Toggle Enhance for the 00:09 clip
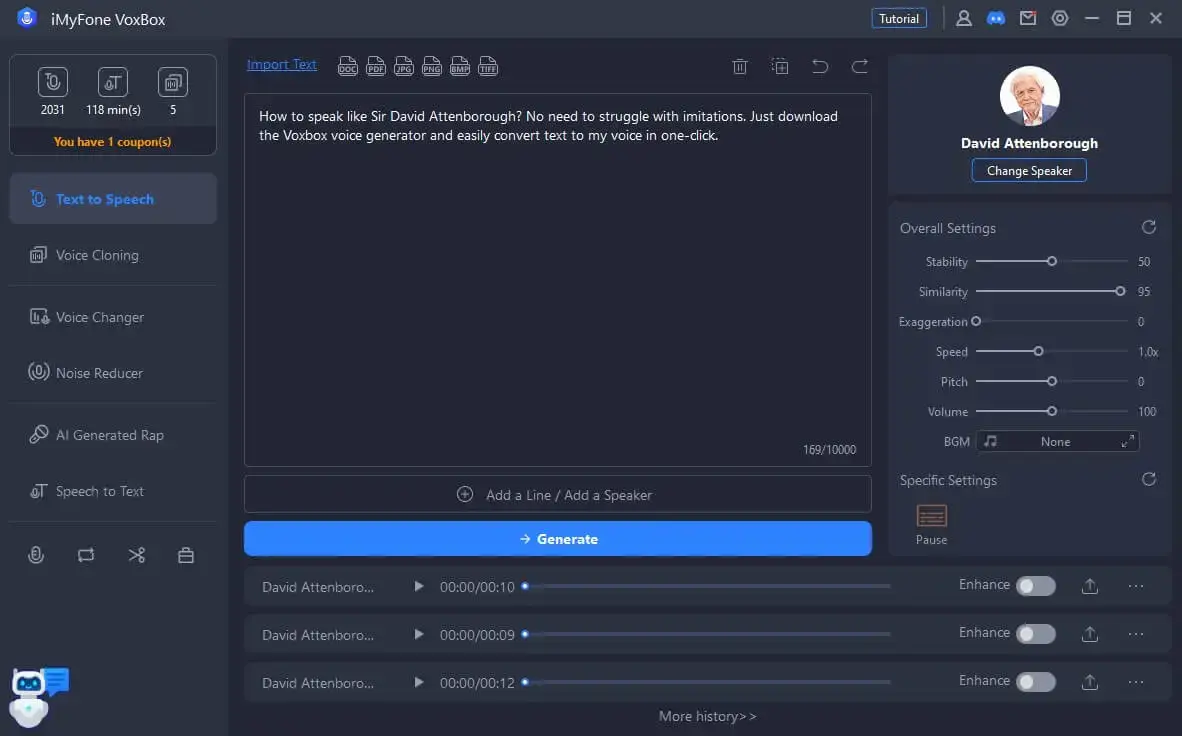Screen dimensions: 1182x736 (1036, 634)
